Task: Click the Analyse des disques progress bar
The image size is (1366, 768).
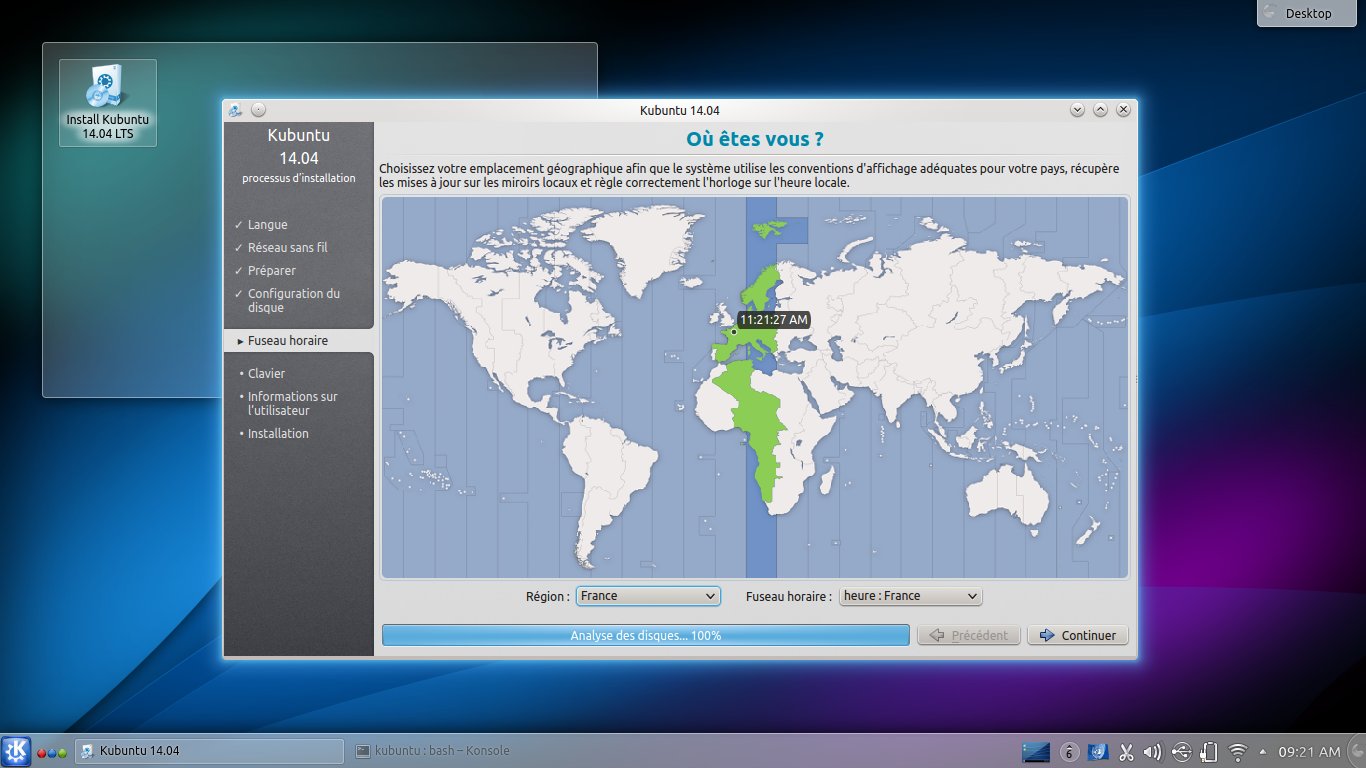Action: [x=645, y=635]
